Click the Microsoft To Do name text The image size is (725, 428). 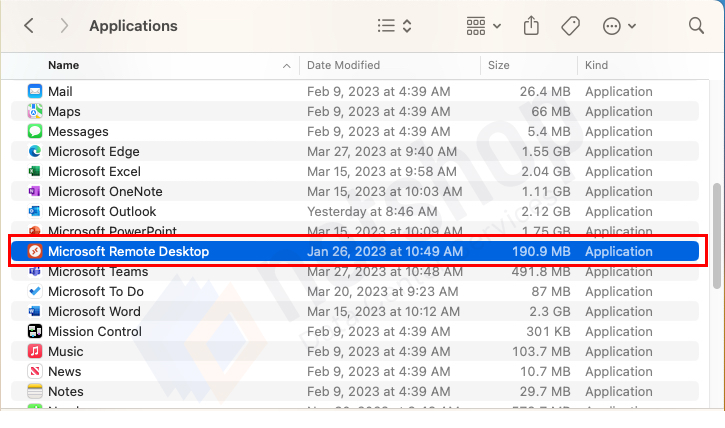point(96,291)
